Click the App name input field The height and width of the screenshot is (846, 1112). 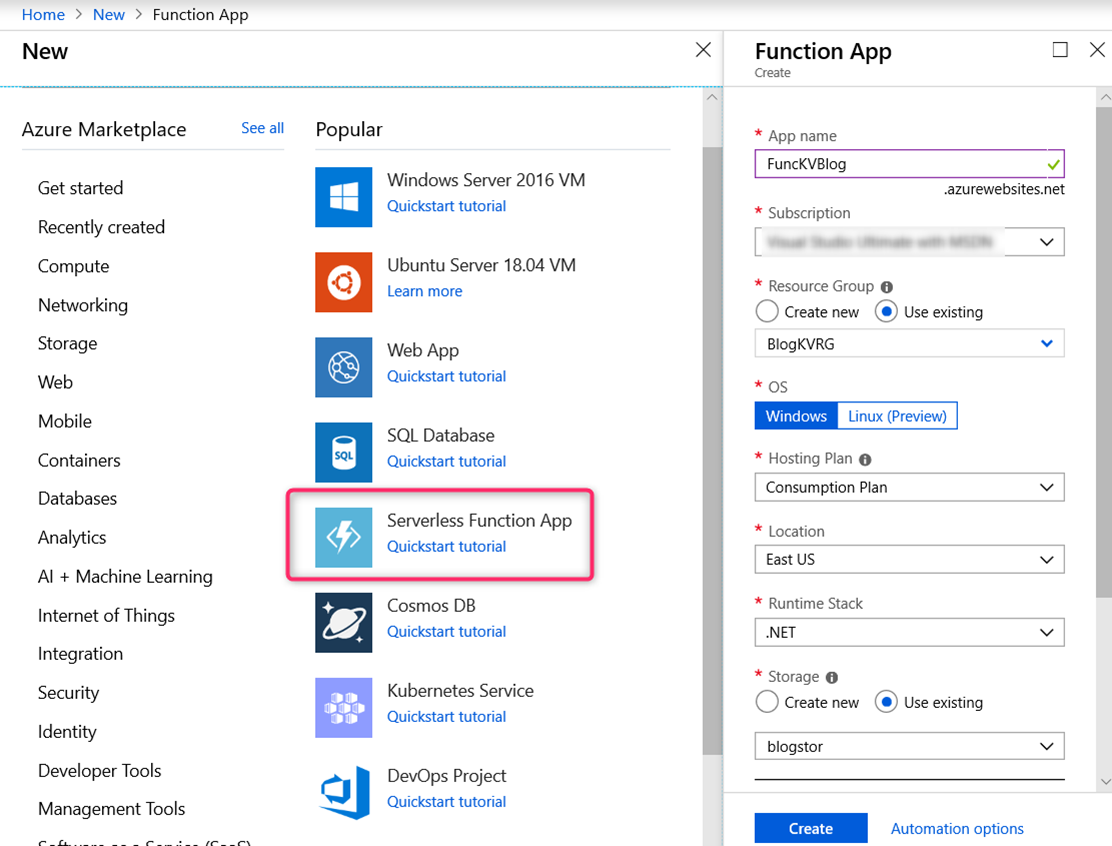point(909,164)
